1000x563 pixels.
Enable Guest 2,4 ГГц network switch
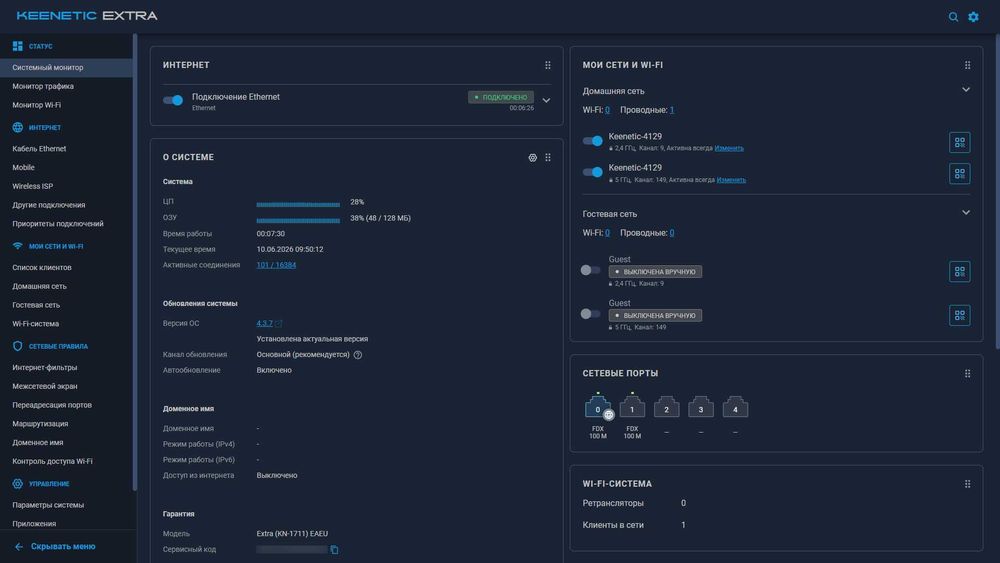click(591, 270)
